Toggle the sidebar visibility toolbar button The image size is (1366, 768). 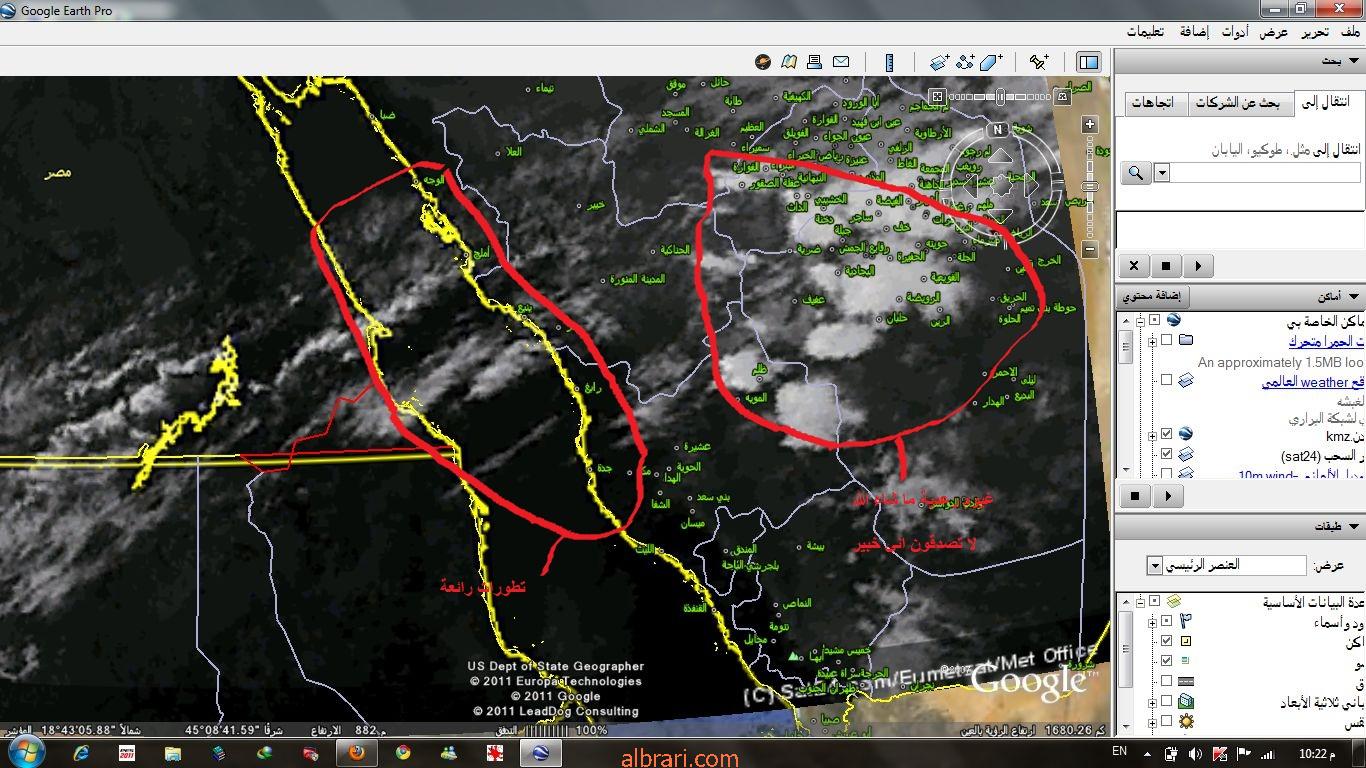pos(1088,62)
